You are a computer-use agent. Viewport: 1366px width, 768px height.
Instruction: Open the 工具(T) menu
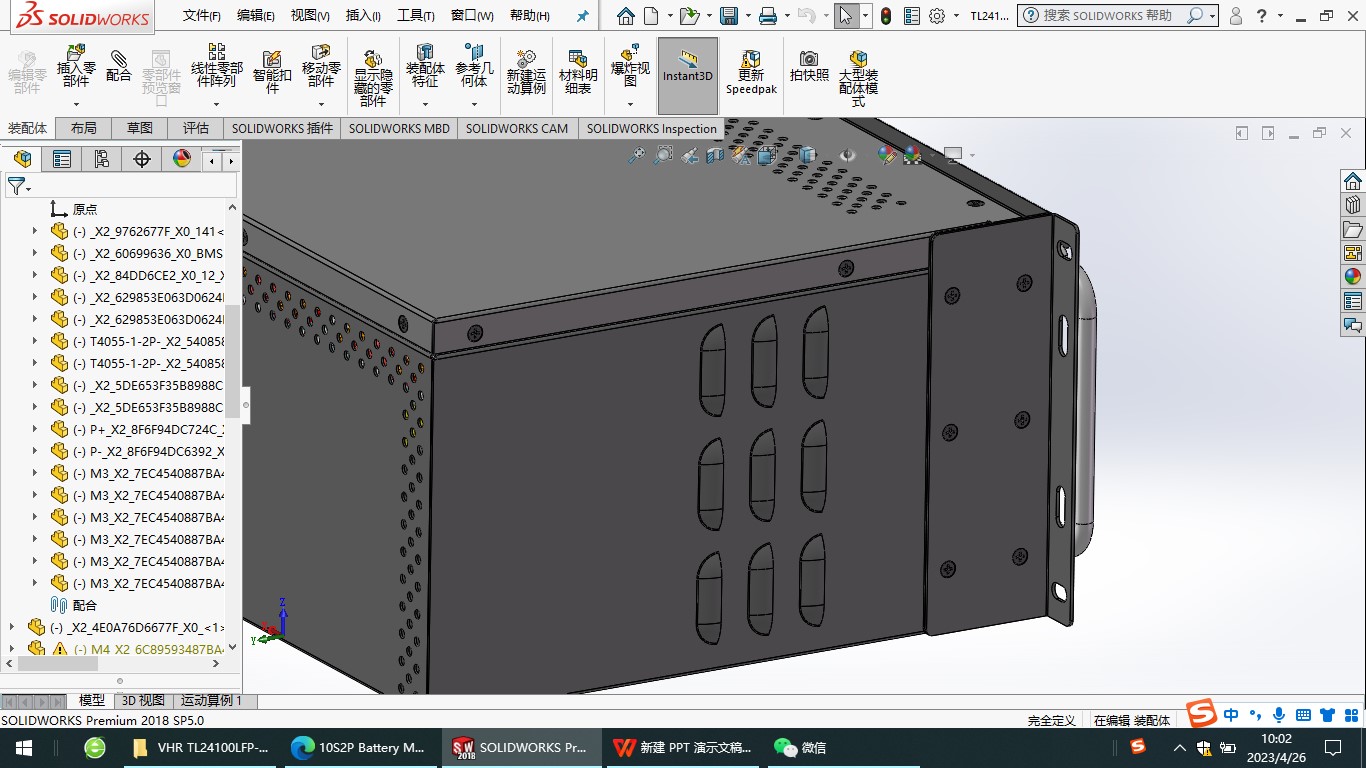[x=415, y=16]
